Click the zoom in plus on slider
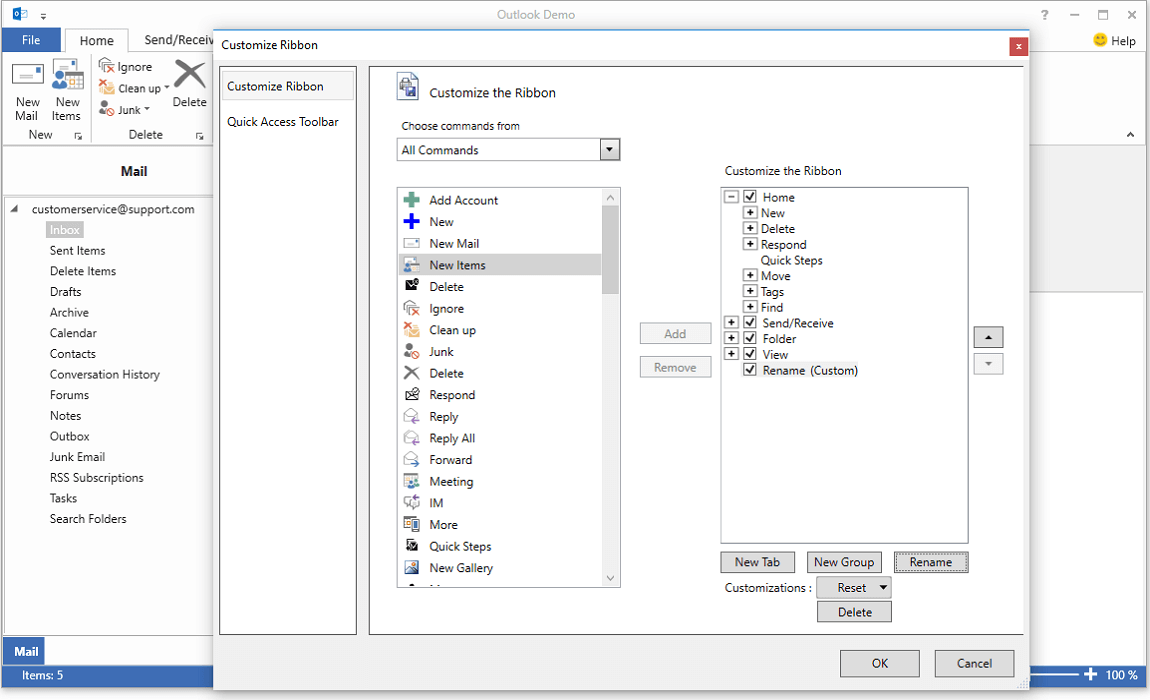1150x700 pixels. pos(1090,675)
